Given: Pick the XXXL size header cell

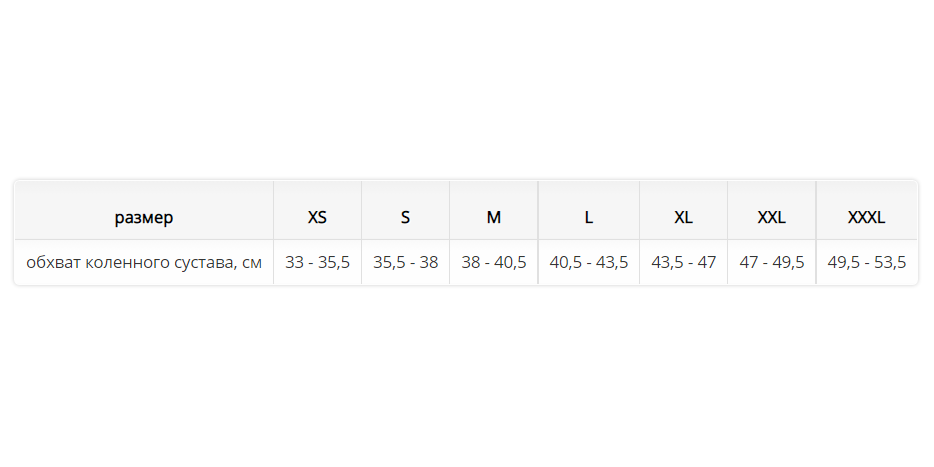Looking at the screenshot, I should point(867,217).
